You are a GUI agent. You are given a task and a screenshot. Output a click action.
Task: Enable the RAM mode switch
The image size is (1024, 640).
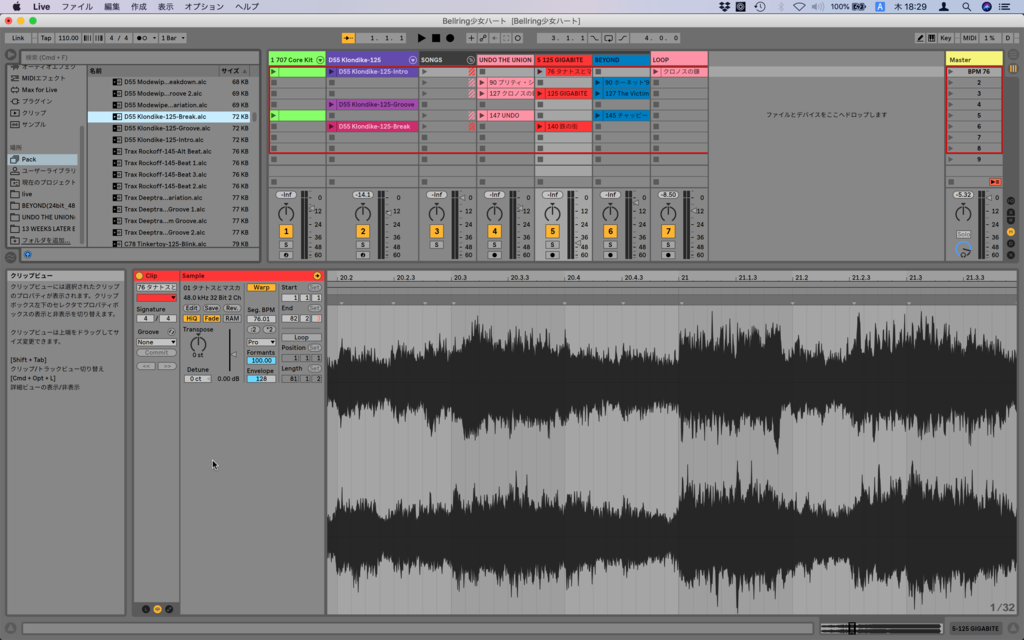(232, 319)
